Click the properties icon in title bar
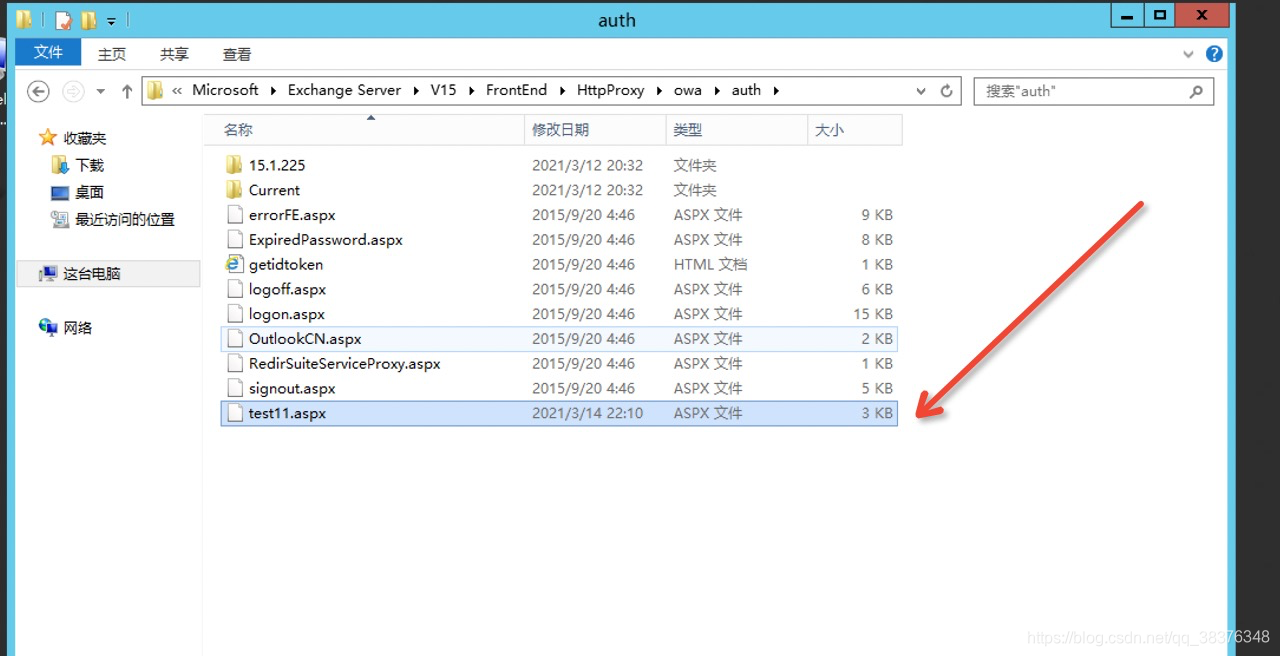 64,20
